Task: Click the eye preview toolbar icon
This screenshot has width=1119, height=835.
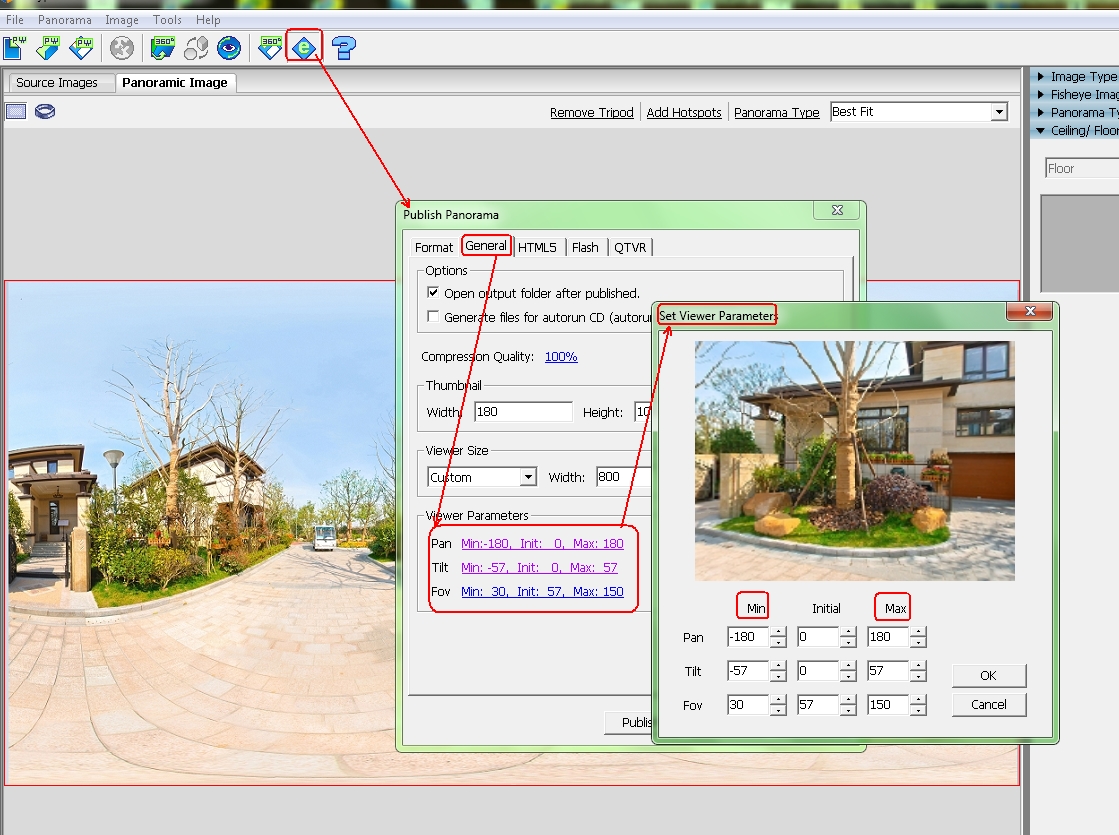Action: tap(230, 47)
